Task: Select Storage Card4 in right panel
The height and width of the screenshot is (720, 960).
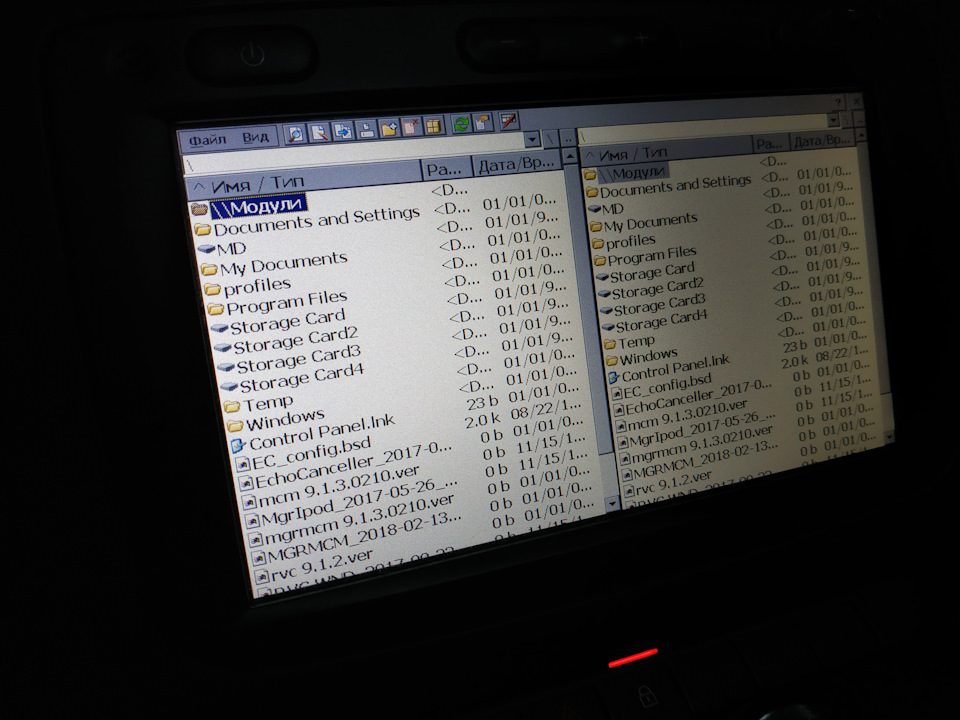Action: [x=661, y=321]
